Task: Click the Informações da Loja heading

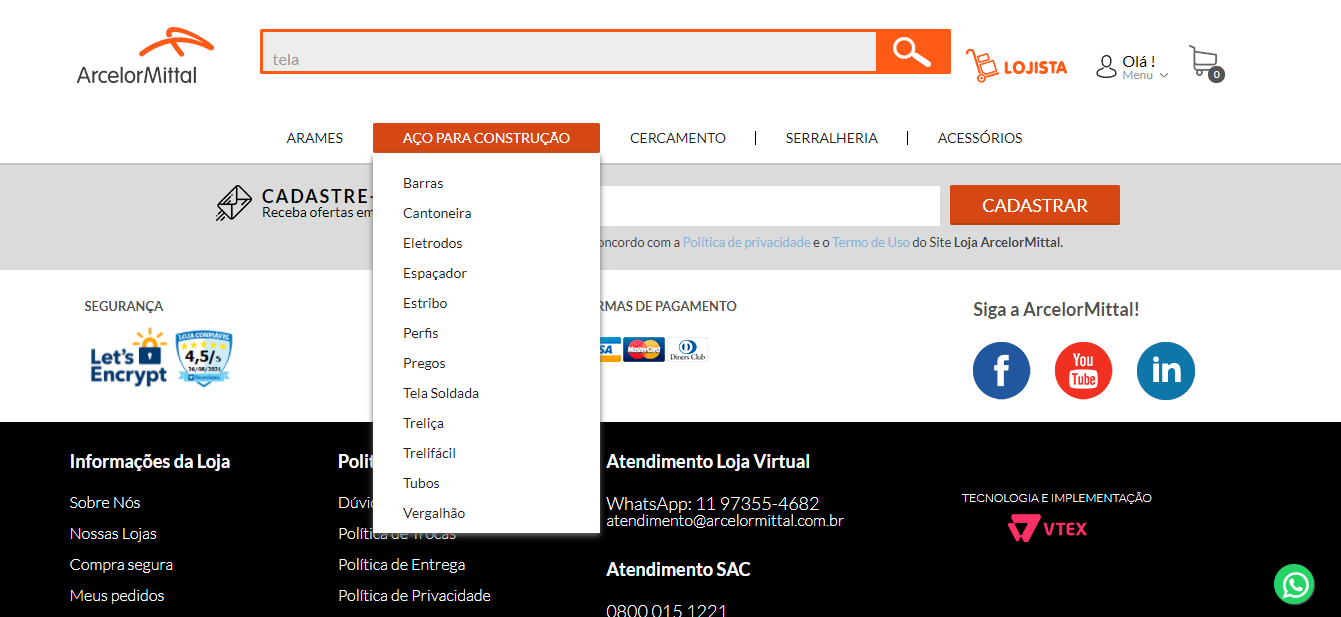Action: click(x=150, y=461)
